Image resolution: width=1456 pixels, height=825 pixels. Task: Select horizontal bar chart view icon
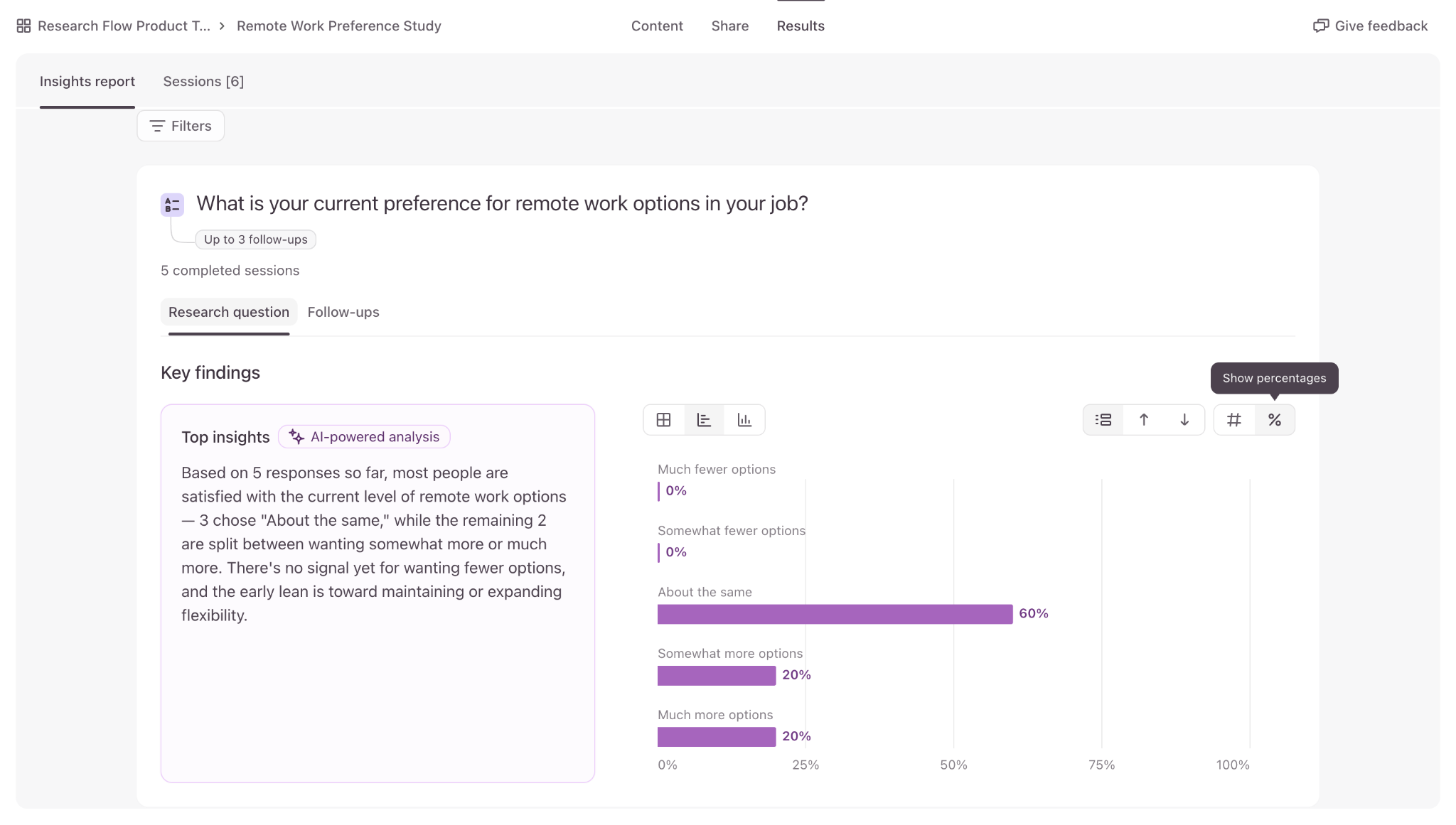pyautogui.click(x=704, y=420)
